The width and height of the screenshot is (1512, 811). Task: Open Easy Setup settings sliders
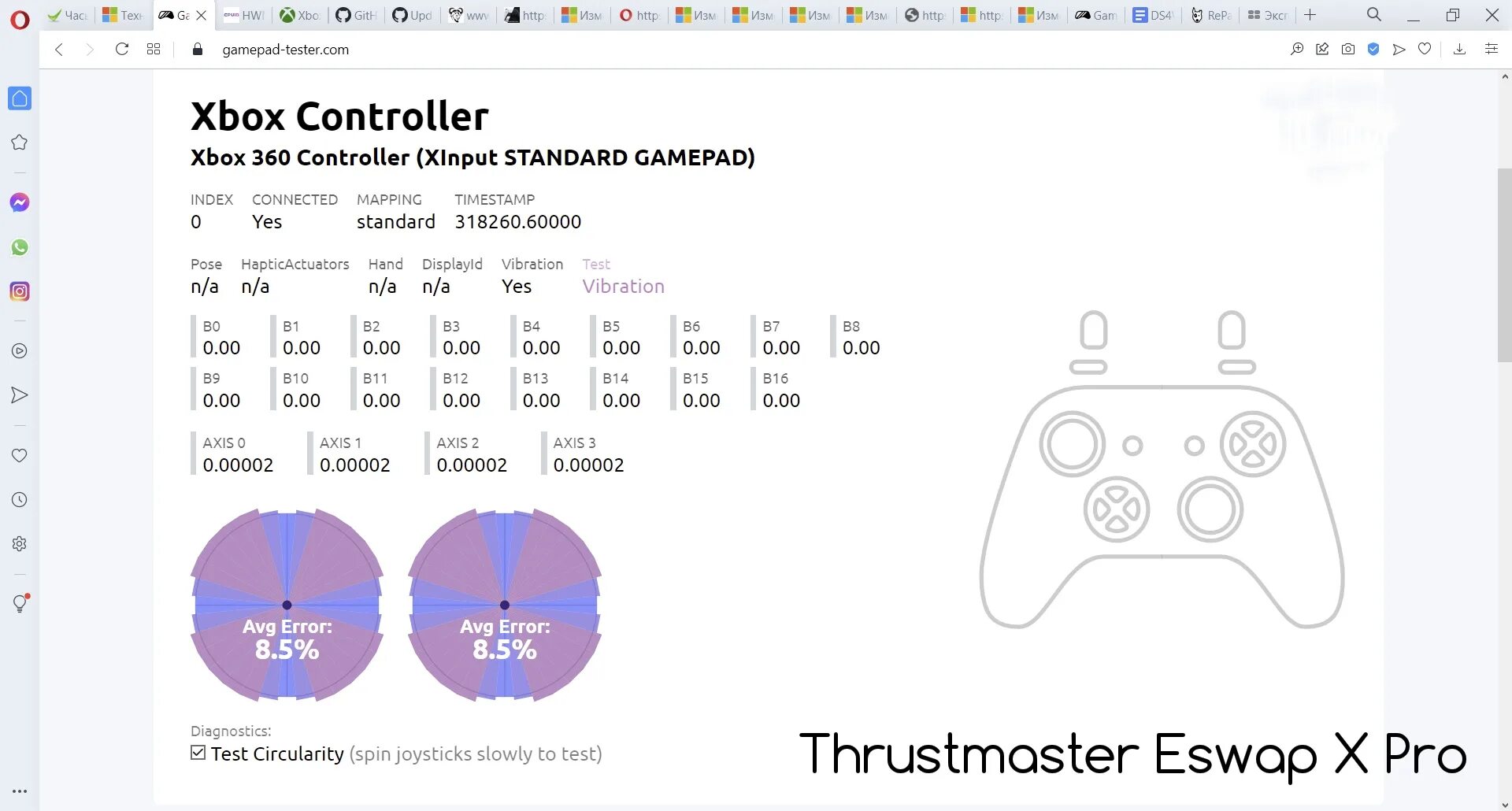tap(1491, 50)
